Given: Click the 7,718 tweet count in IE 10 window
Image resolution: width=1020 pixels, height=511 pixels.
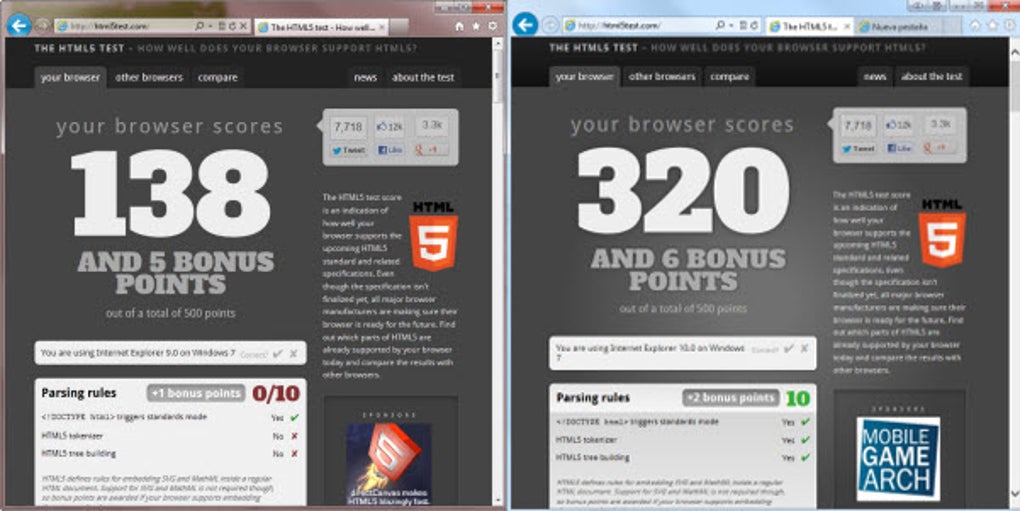Looking at the screenshot, I should 859,125.
